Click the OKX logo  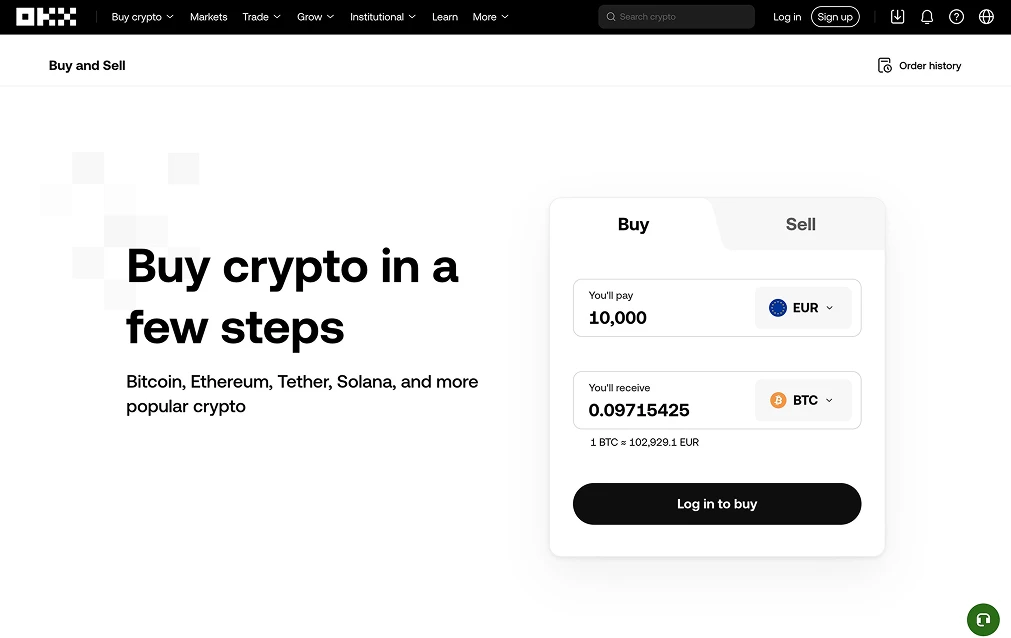[46, 17]
